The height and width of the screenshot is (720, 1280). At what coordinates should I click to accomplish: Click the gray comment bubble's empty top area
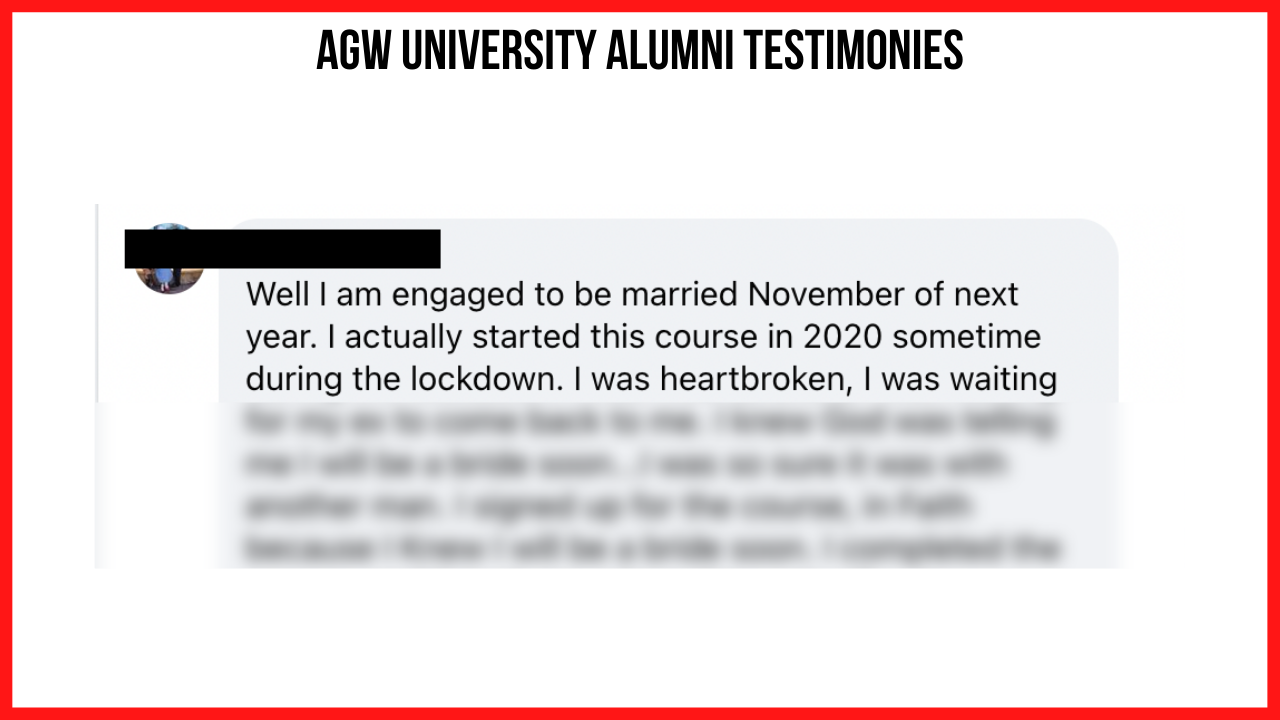pyautogui.click(x=780, y=245)
